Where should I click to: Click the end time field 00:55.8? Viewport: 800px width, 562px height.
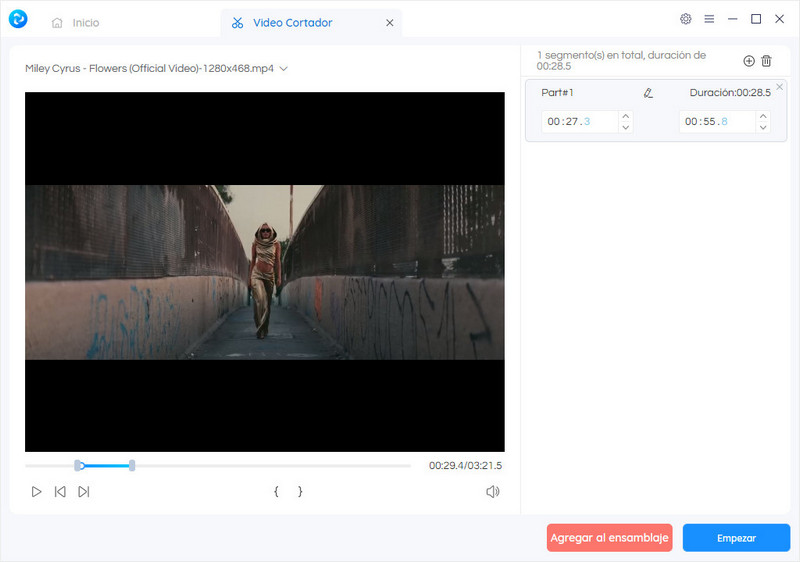717,121
